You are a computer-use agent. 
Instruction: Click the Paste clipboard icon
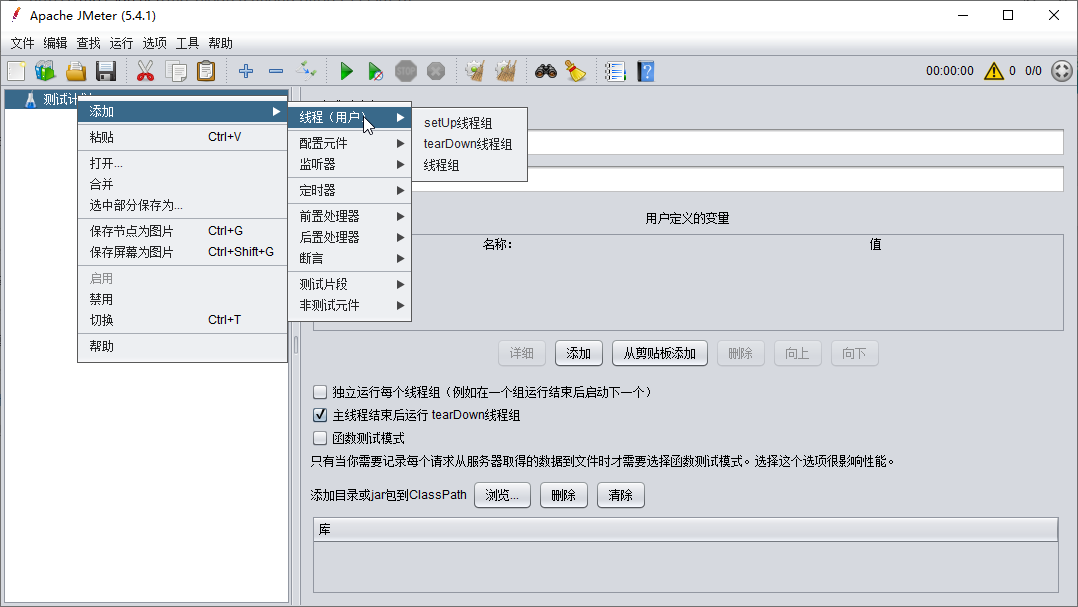(206, 71)
